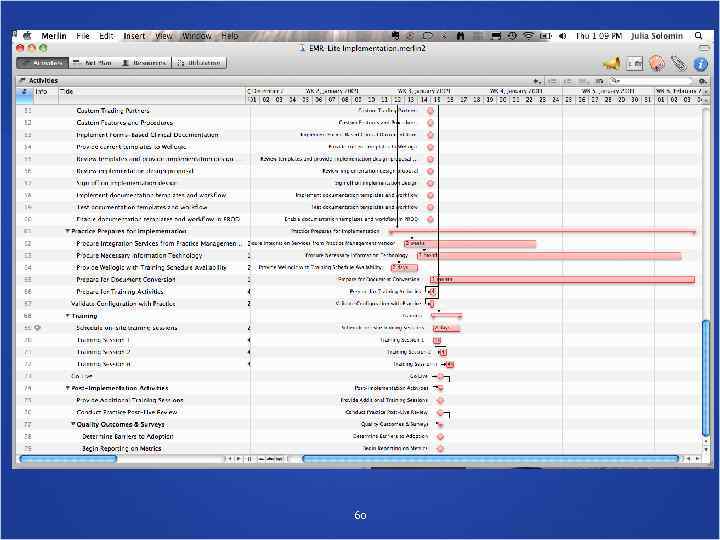Click the volume icon in the menu bar

[x=562, y=36]
